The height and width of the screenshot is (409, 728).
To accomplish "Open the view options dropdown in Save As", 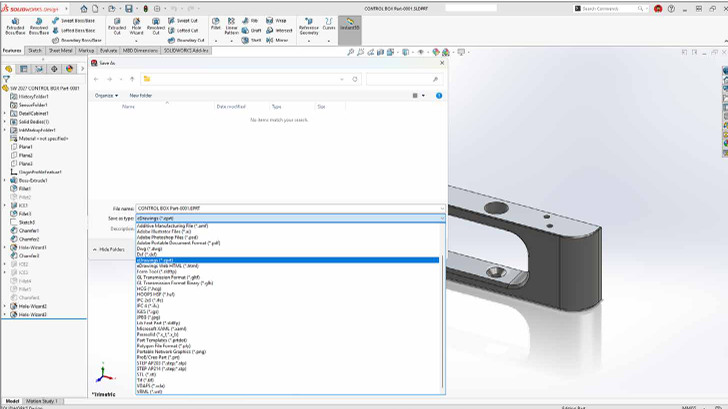I will point(423,96).
